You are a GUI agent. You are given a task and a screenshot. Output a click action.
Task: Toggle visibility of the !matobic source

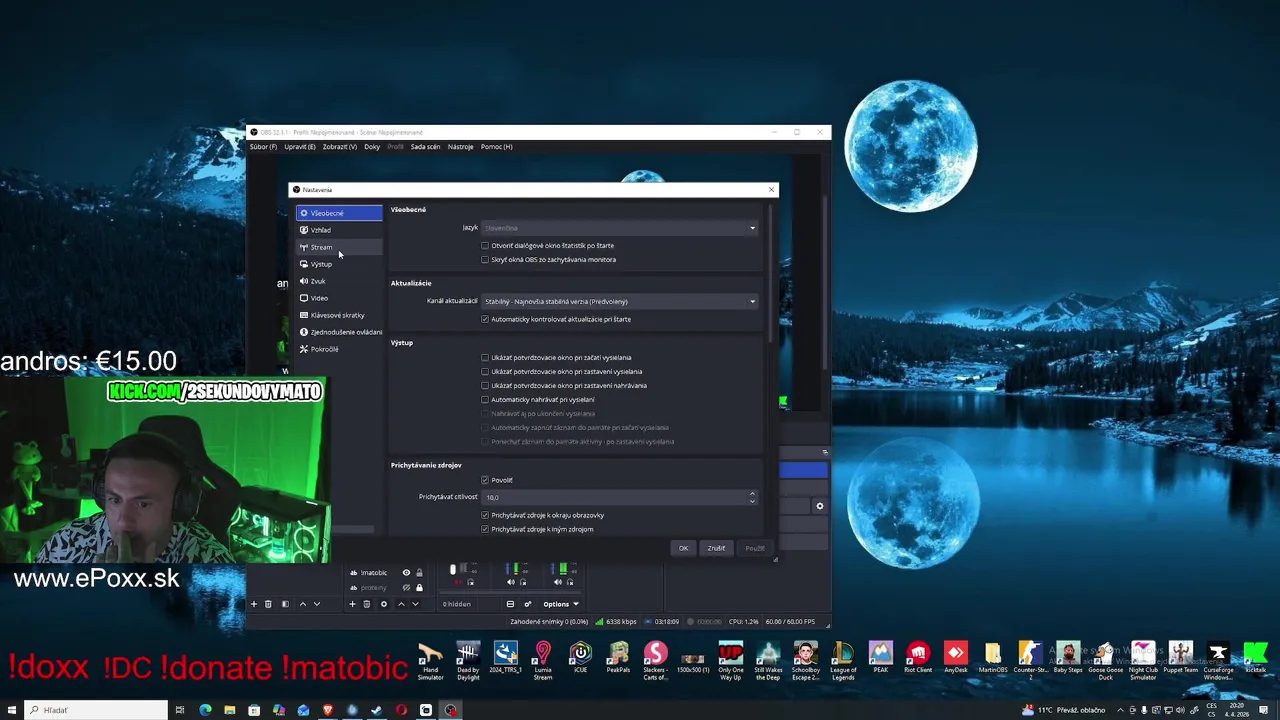(406, 573)
